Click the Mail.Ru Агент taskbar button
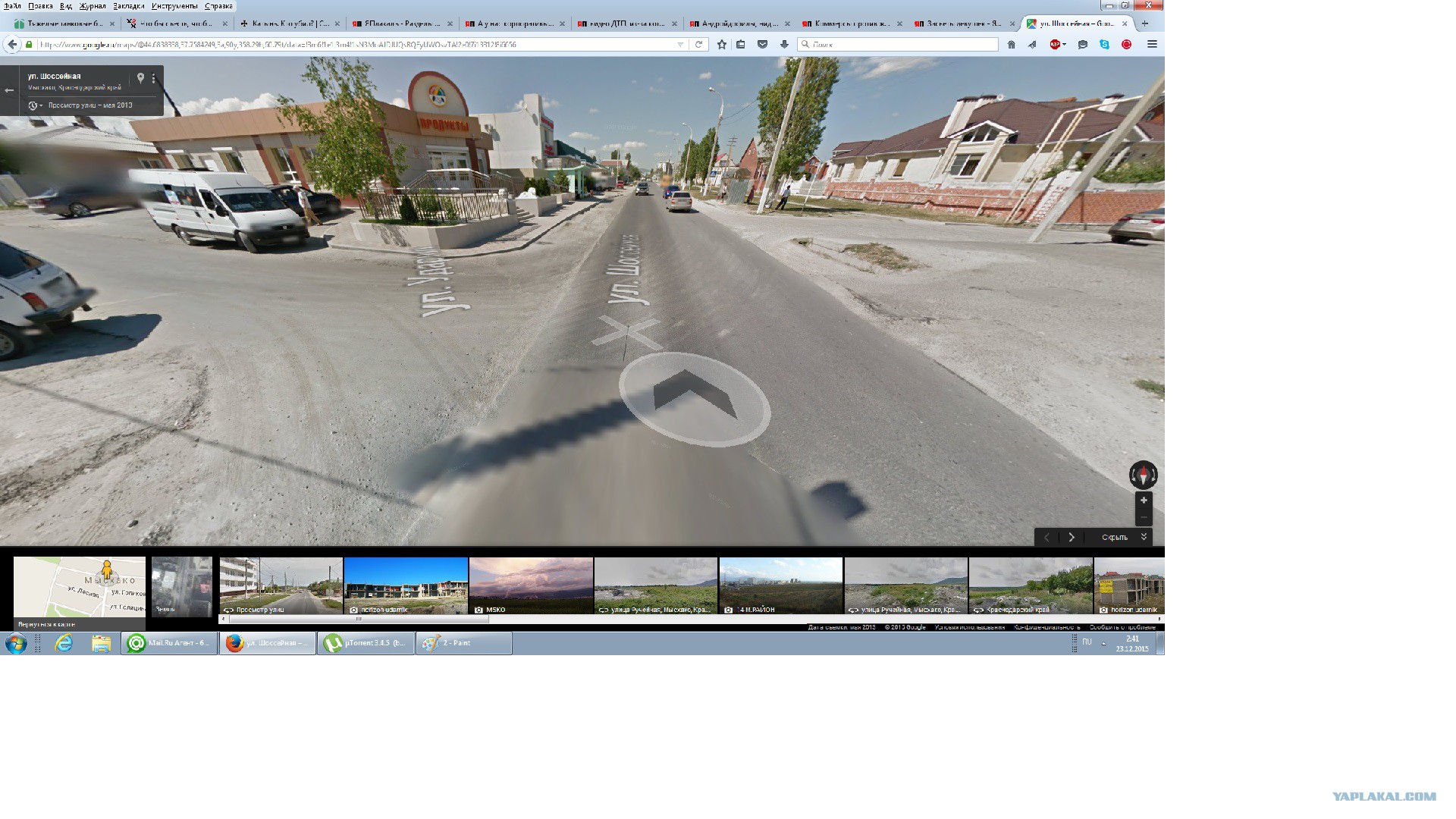 coord(169,643)
